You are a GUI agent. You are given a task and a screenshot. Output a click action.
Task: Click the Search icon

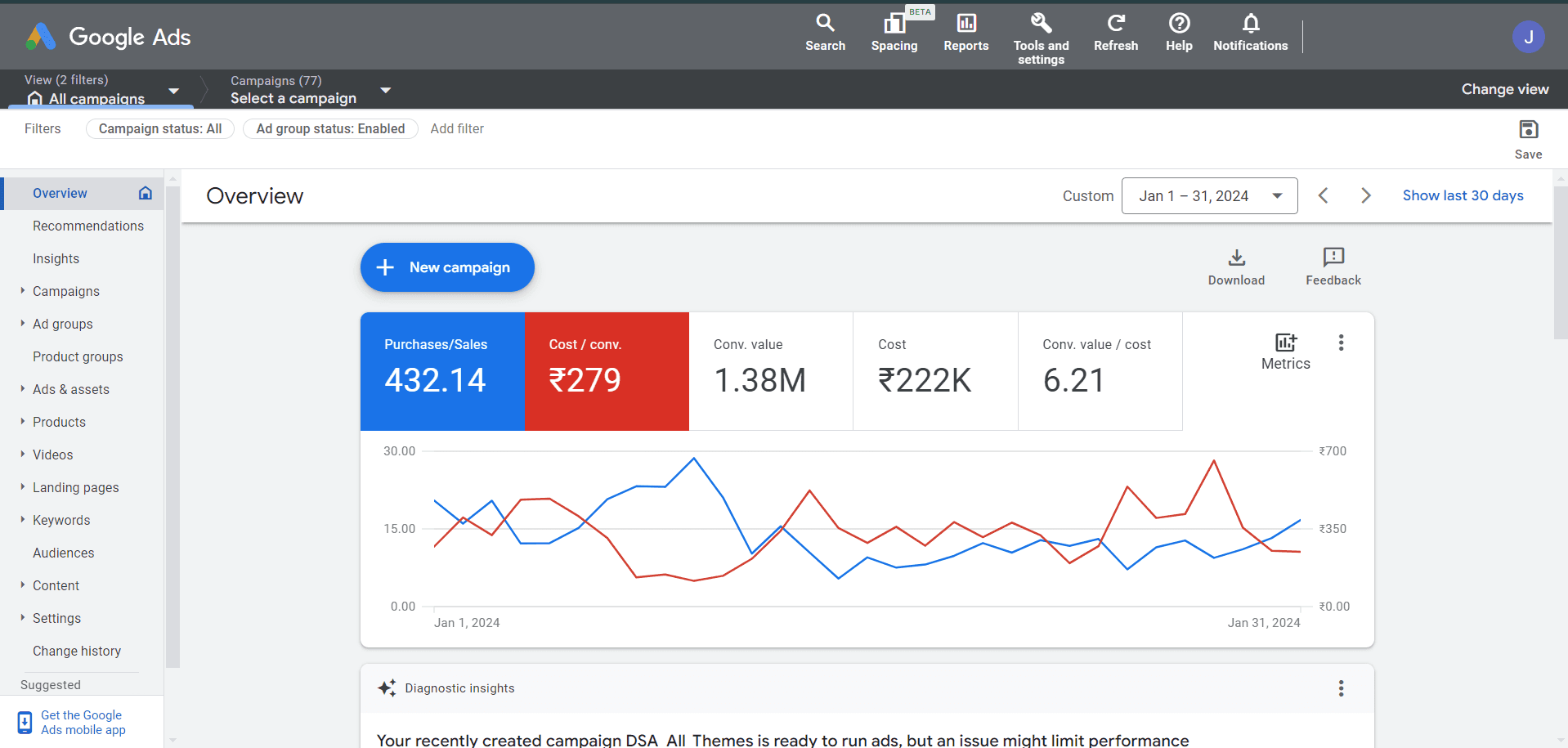tap(825, 33)
